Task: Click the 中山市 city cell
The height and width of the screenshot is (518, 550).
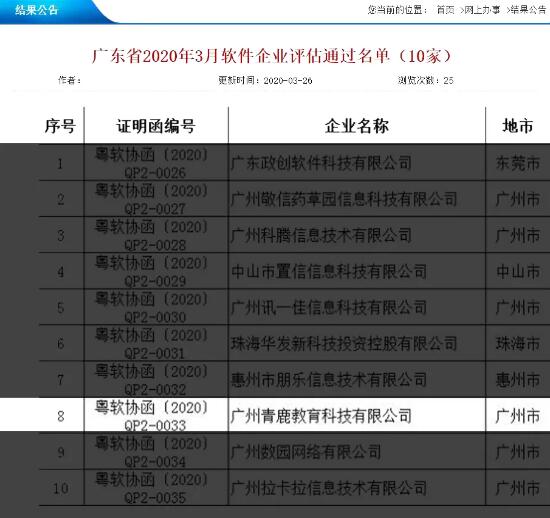Action: pyautogui.click(x=518, y=271)
